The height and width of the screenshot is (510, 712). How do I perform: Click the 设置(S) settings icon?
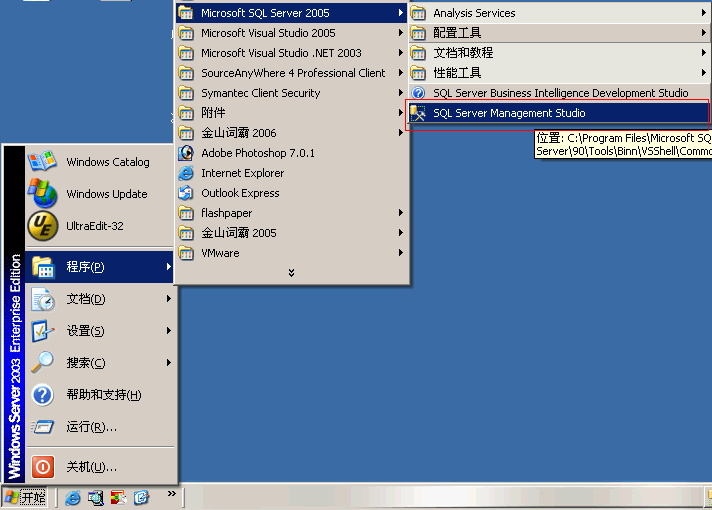point(43,331)
